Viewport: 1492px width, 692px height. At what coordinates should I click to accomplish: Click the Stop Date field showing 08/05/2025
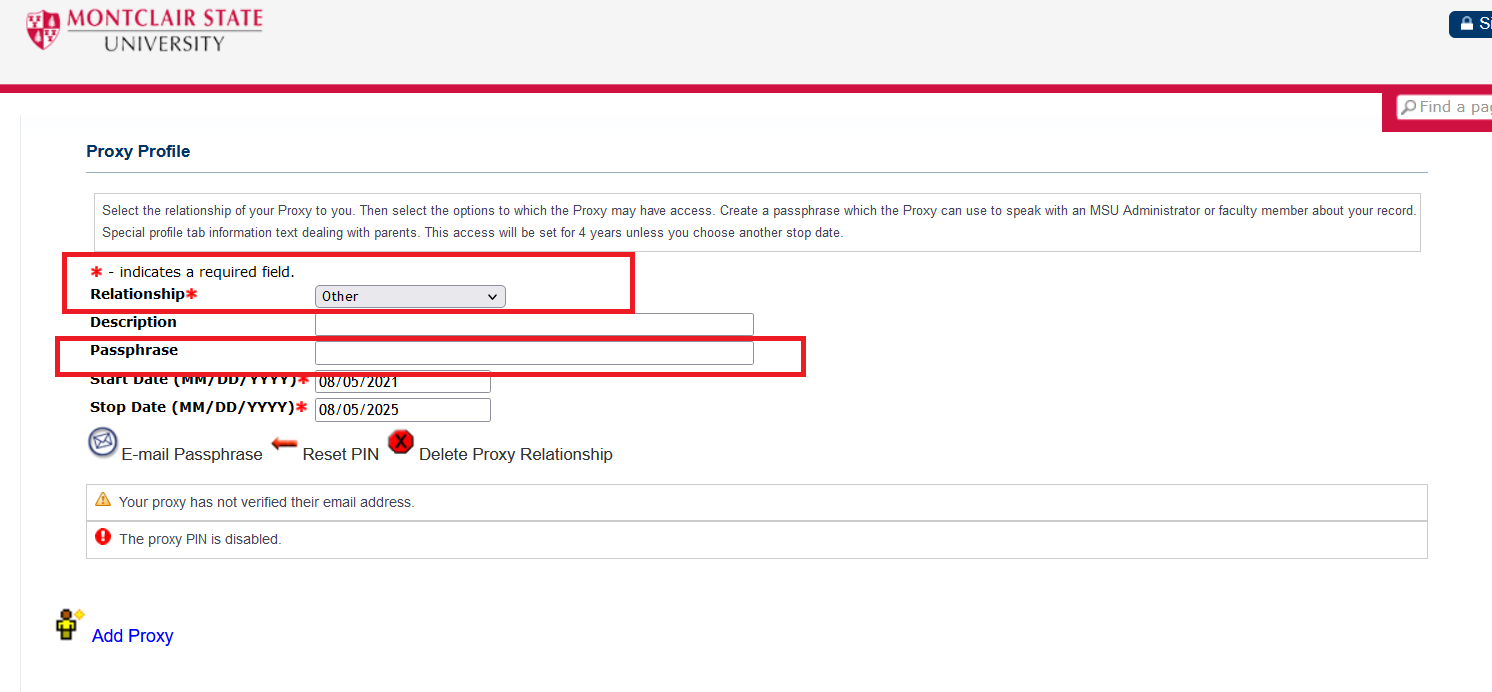pyautogui.click(x=402, y=409)
